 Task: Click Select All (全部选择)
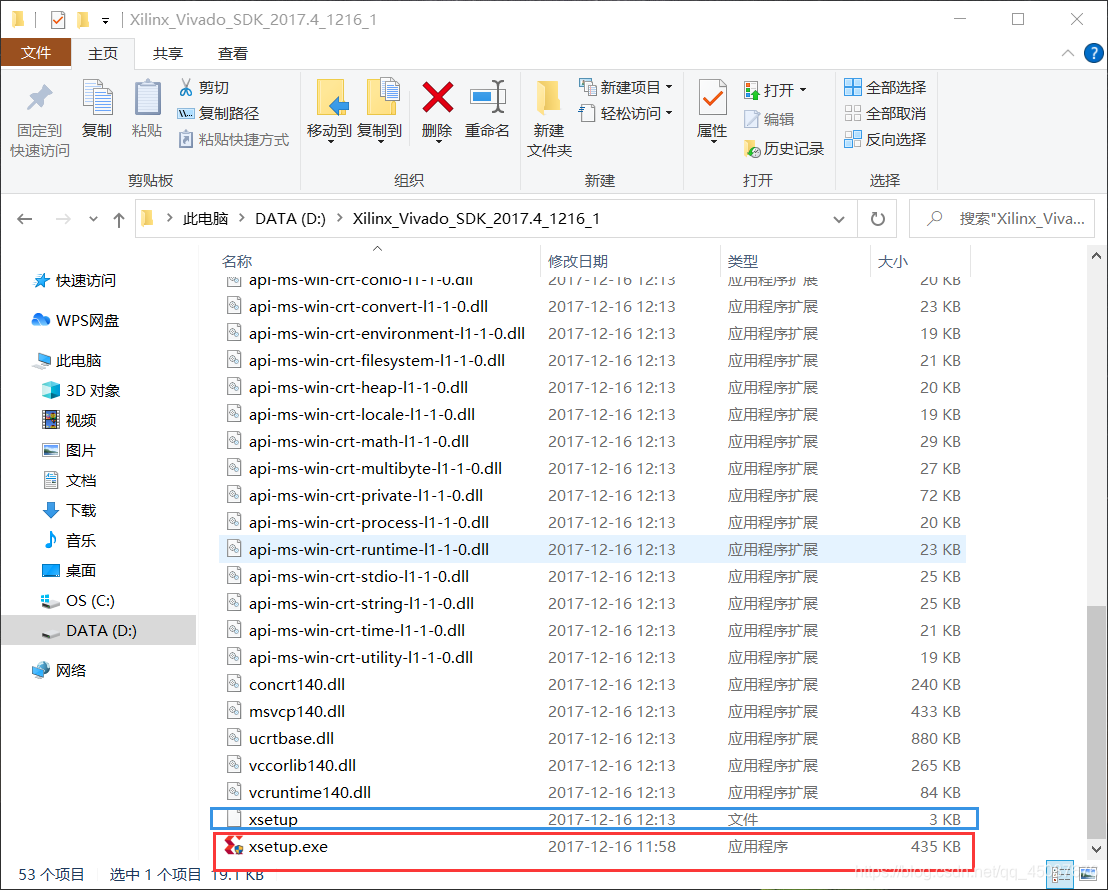point(885,87)
